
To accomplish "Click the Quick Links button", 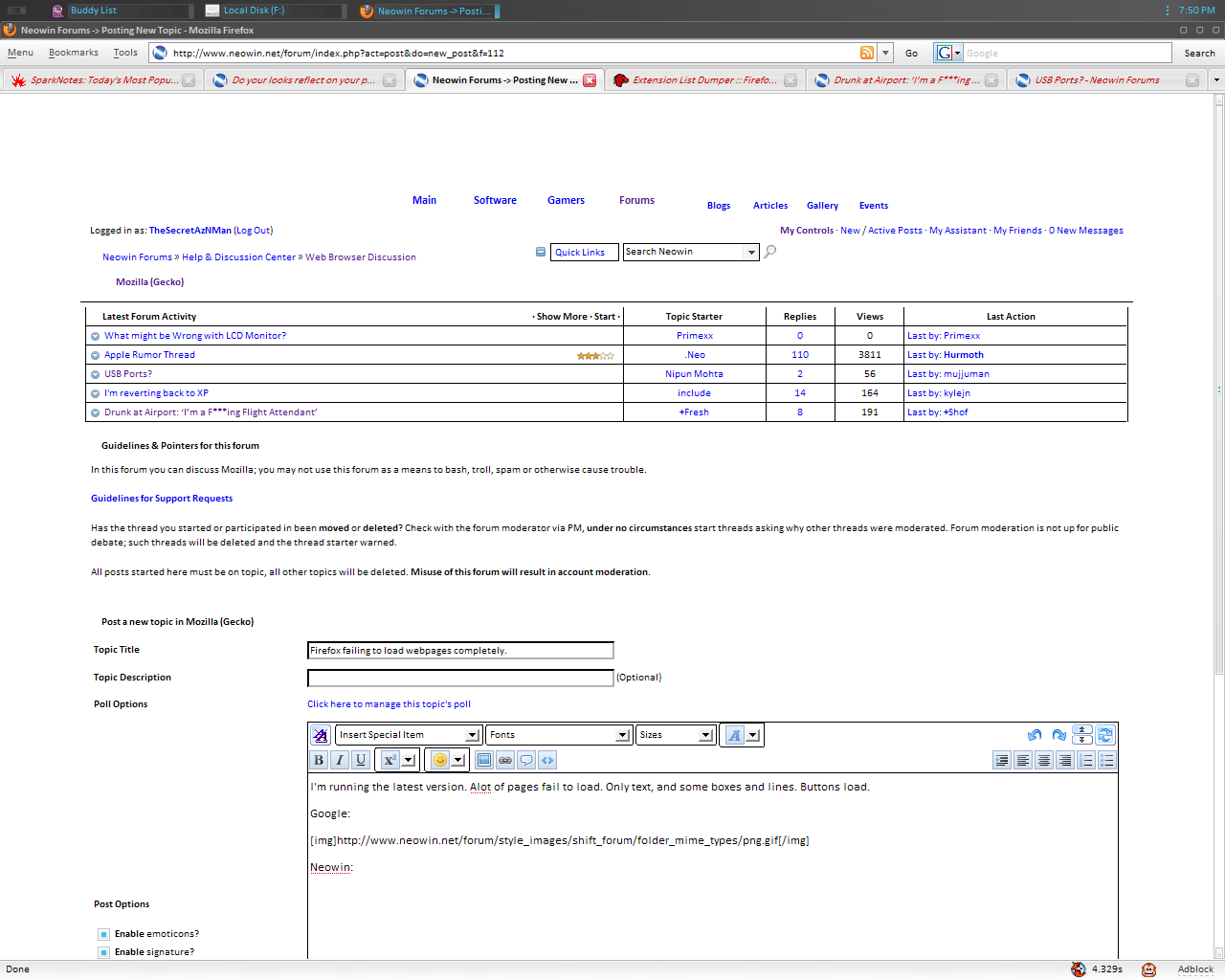I will point(580,253).
